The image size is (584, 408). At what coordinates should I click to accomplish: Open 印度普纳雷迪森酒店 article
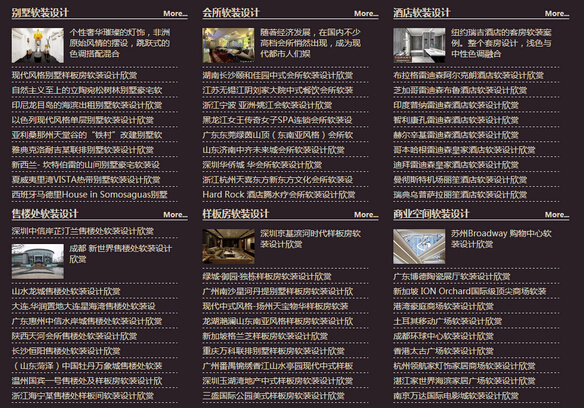tap(456, 105)
